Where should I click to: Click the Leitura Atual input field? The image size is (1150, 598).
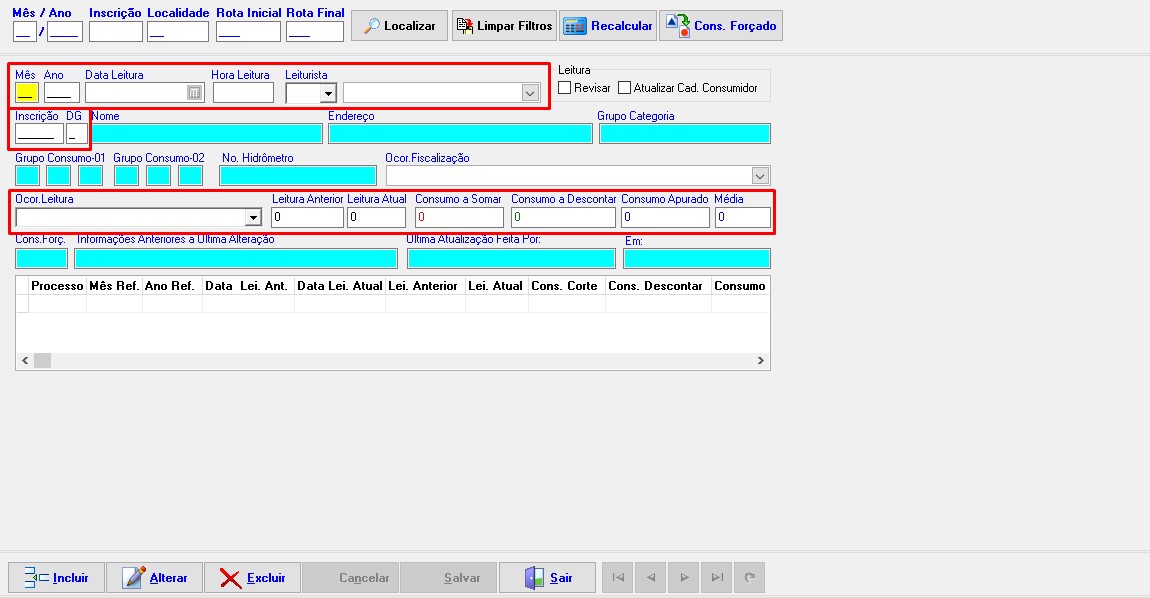376,218
